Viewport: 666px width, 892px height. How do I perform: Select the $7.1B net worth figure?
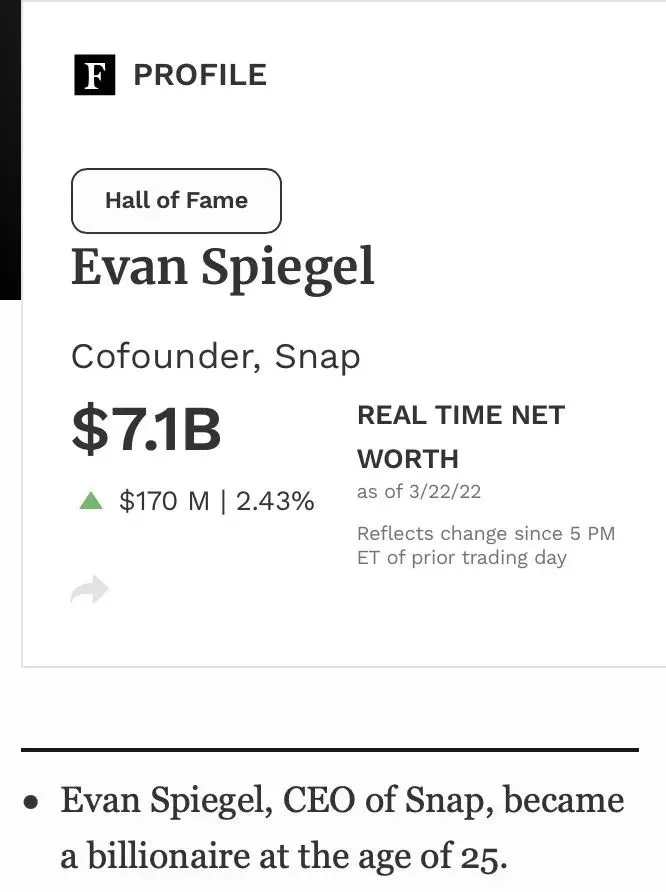[146, 429]
